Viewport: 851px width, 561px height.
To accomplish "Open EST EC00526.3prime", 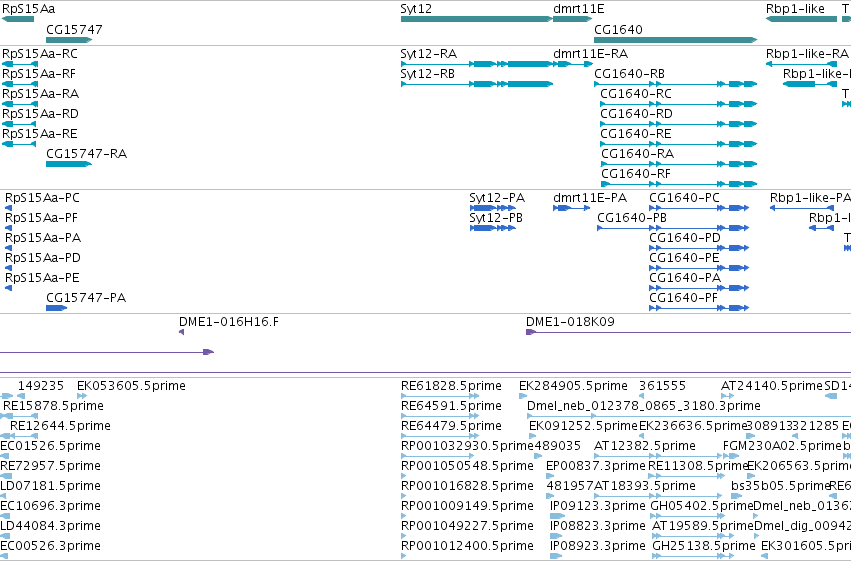I will click(50, 546).
